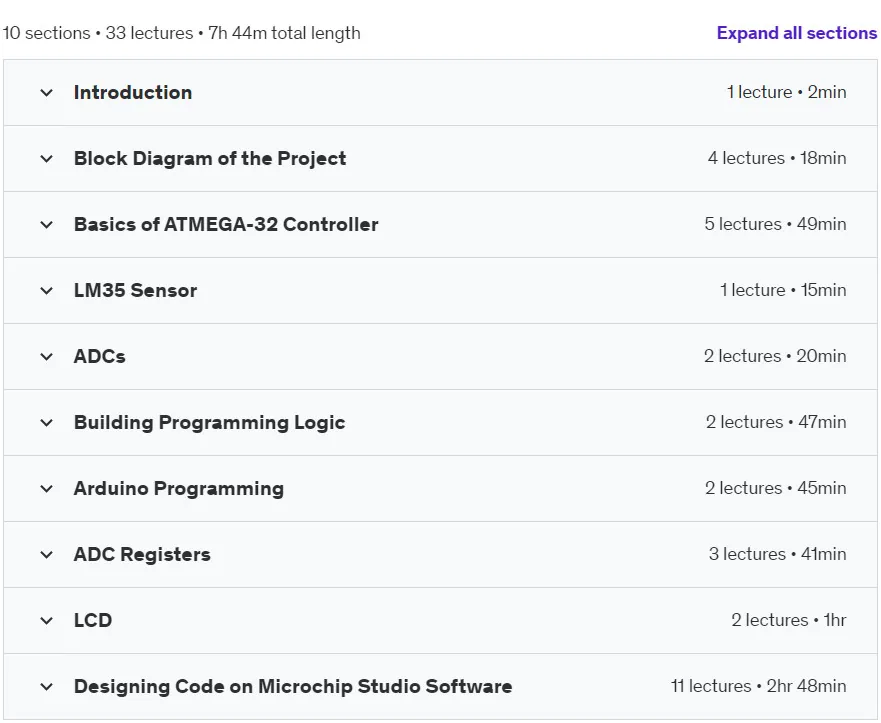Select the Introduction section title
Image resolution: width=881 pixels, height=723 pixels.
(x=133, y=93)
